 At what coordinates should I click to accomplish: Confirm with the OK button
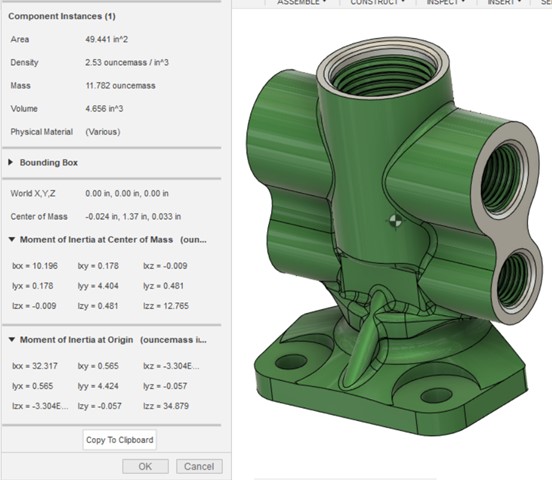pos(145,467)
